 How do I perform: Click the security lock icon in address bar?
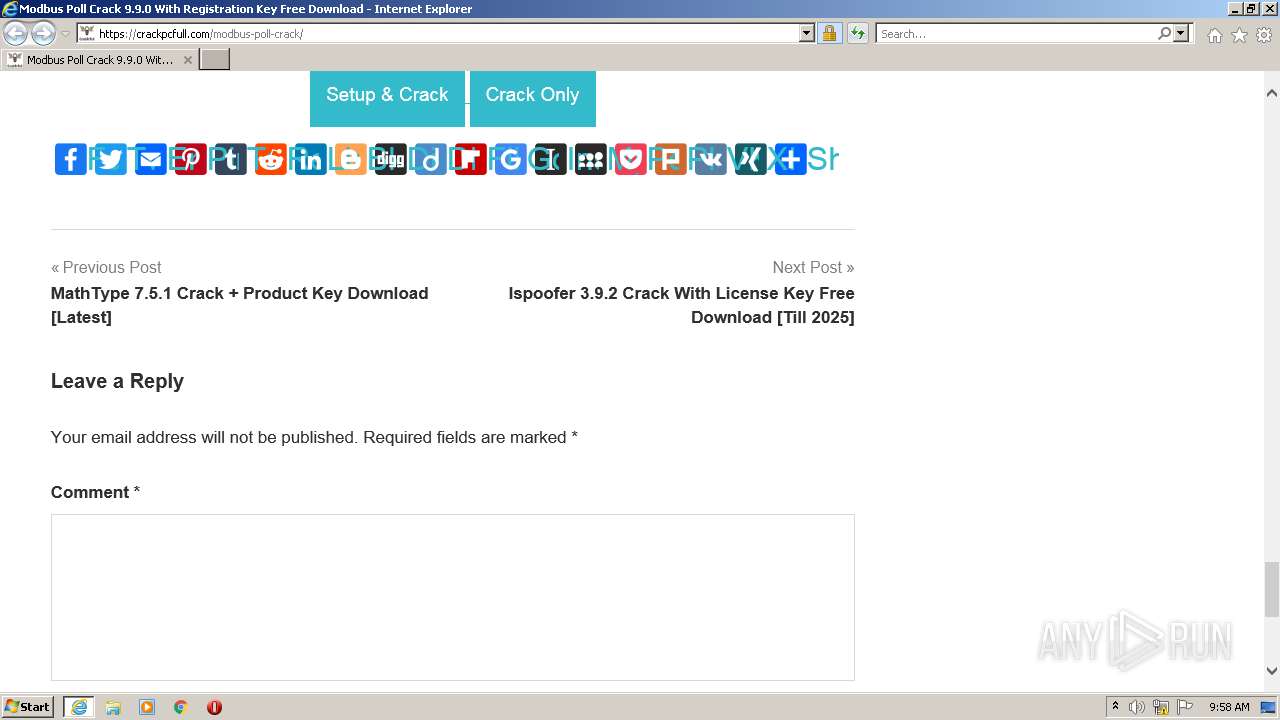(x=829, y=33)
